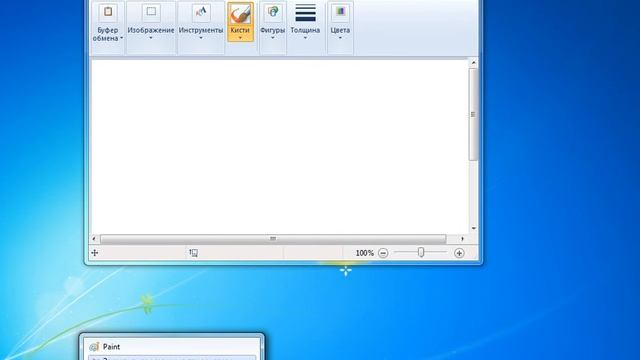The image size is (640, 360).
Task: Click the zoom out minus button
Action: (x=383, y=253)
